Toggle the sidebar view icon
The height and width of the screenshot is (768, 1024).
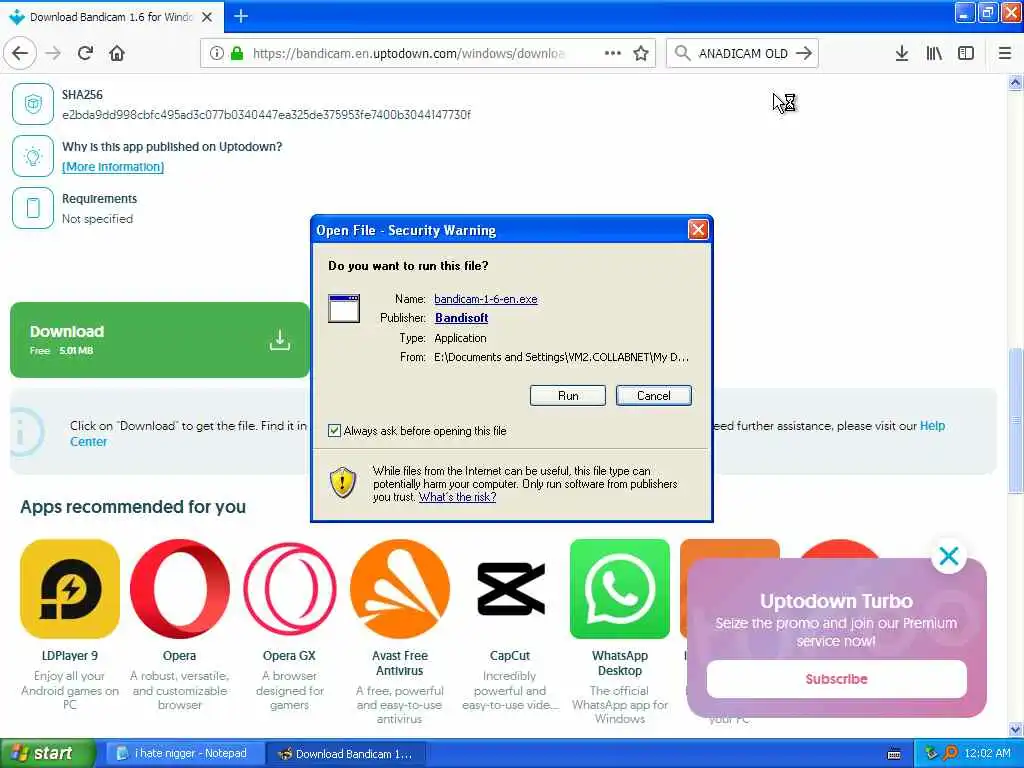click(966, 53)
